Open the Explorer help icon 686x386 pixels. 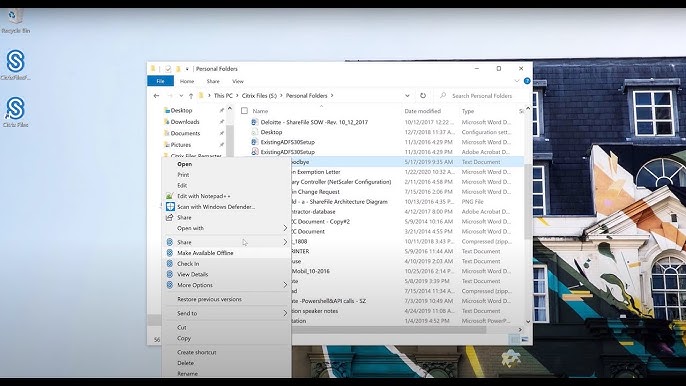coord(527,81)
